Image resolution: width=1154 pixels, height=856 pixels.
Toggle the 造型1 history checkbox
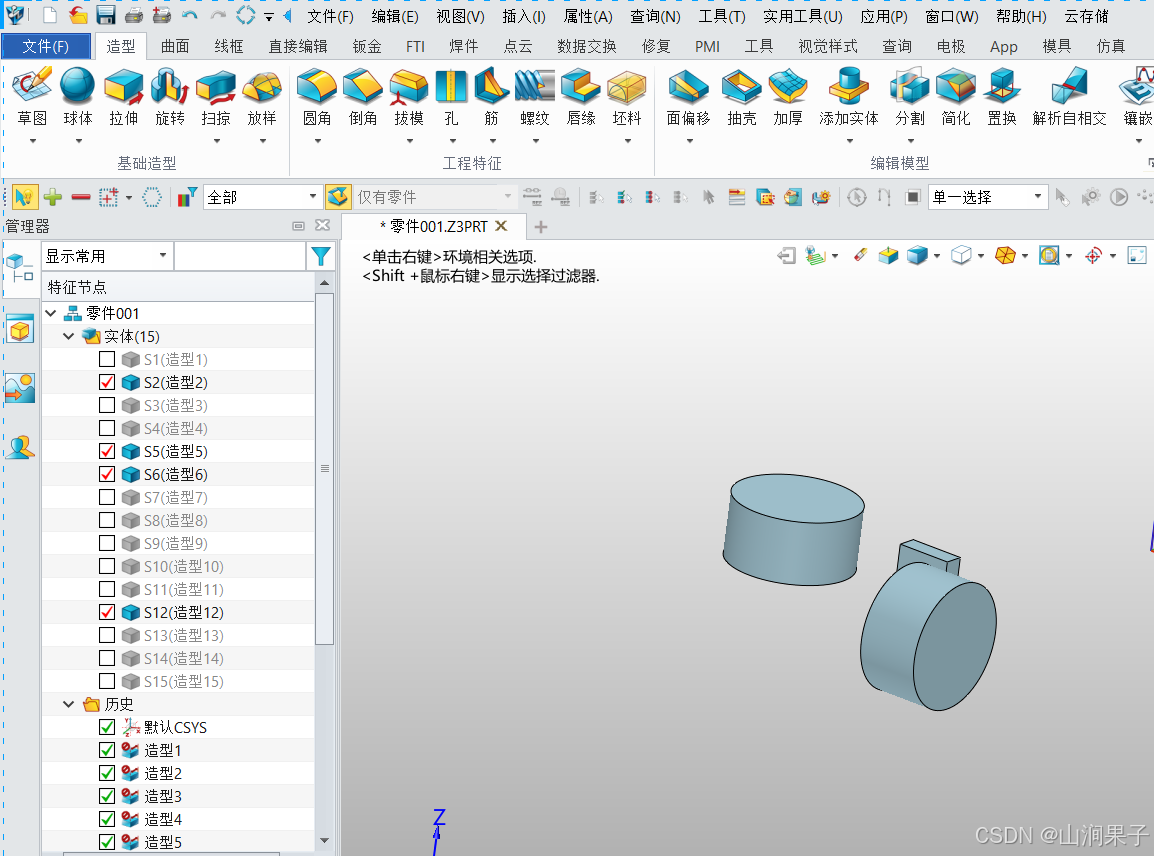[107, 750]
